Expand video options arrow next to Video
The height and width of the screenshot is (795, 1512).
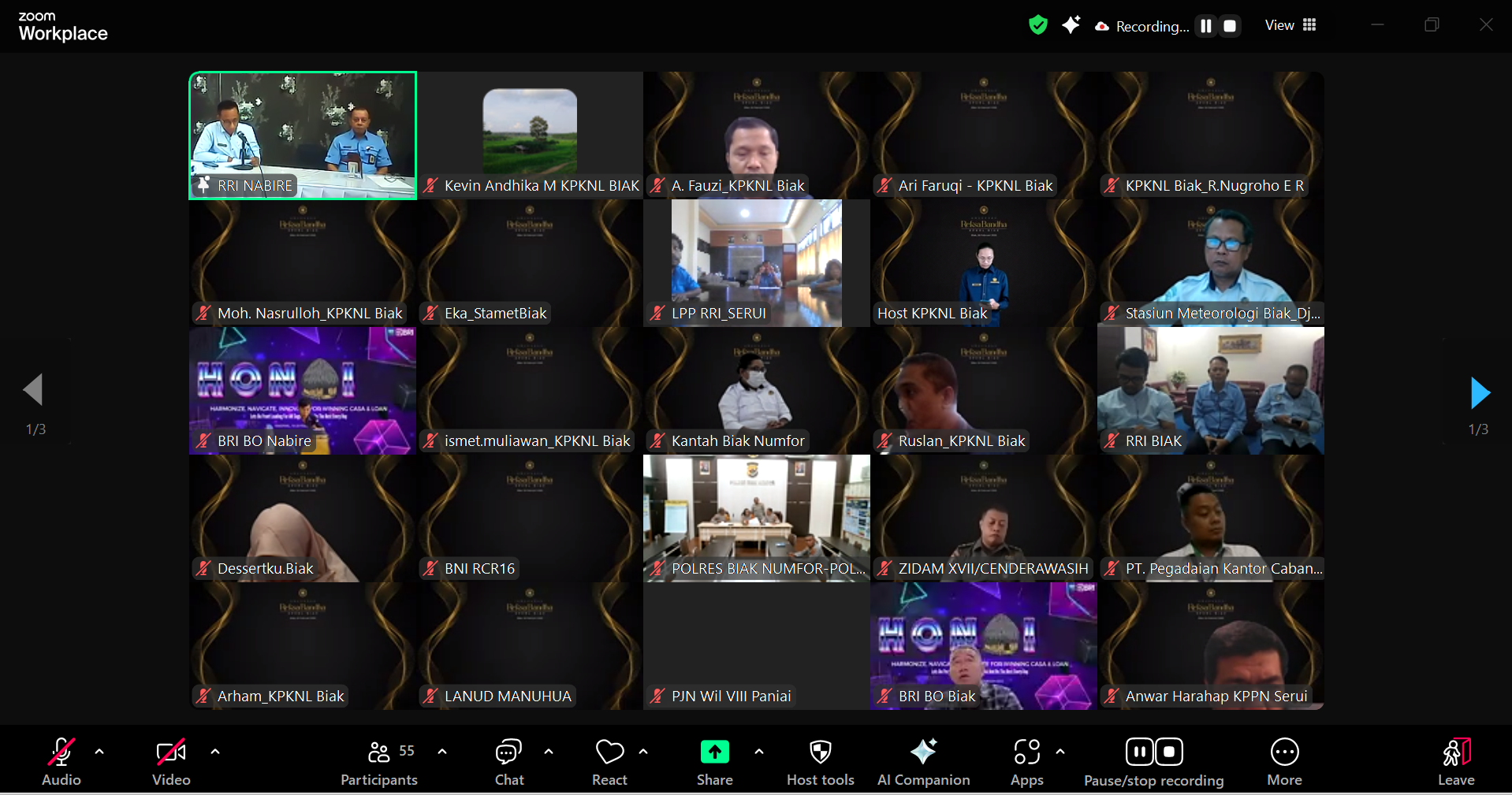pos(215,752)
